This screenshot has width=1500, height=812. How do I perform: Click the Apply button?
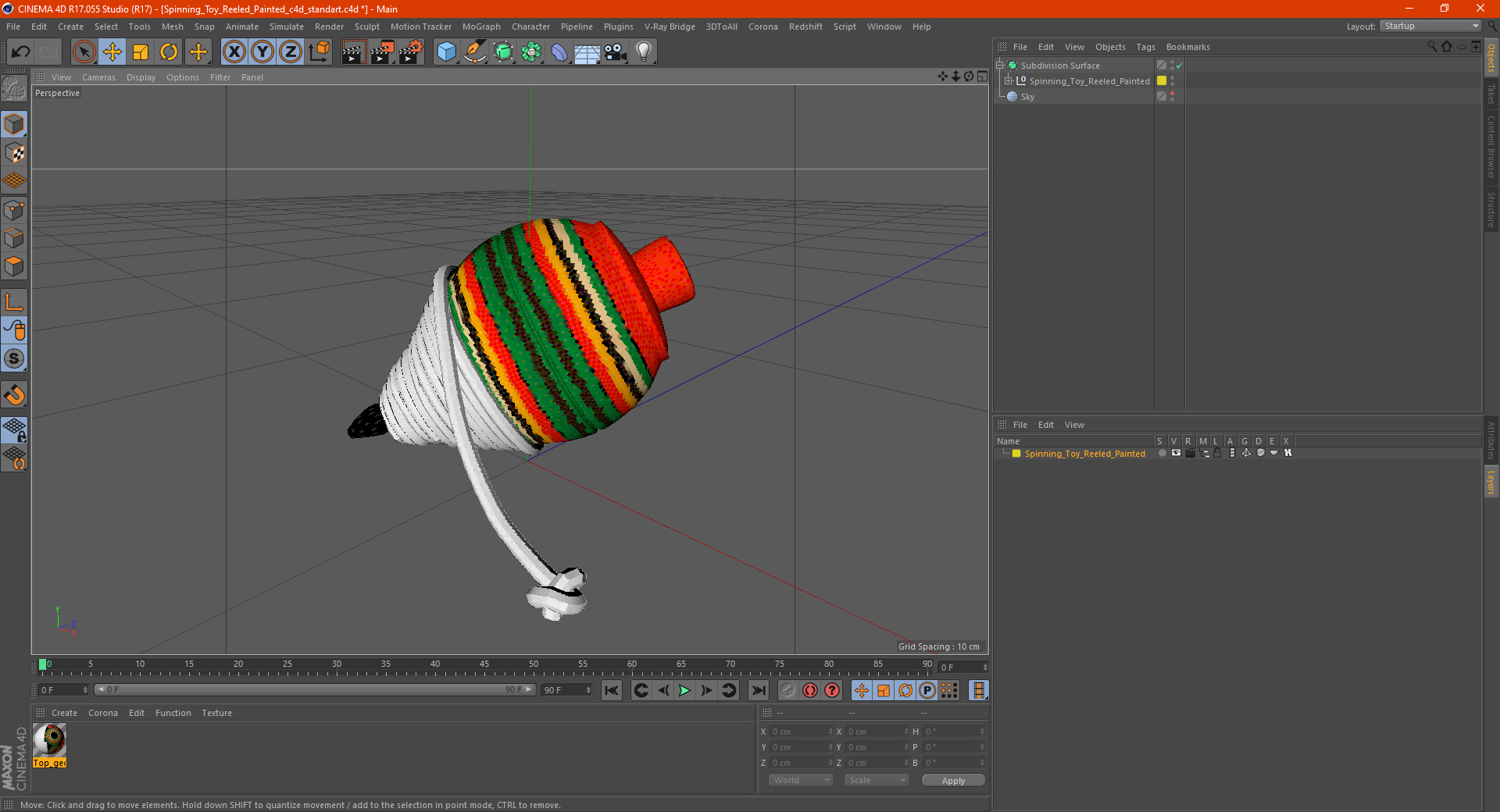(953, 780)
